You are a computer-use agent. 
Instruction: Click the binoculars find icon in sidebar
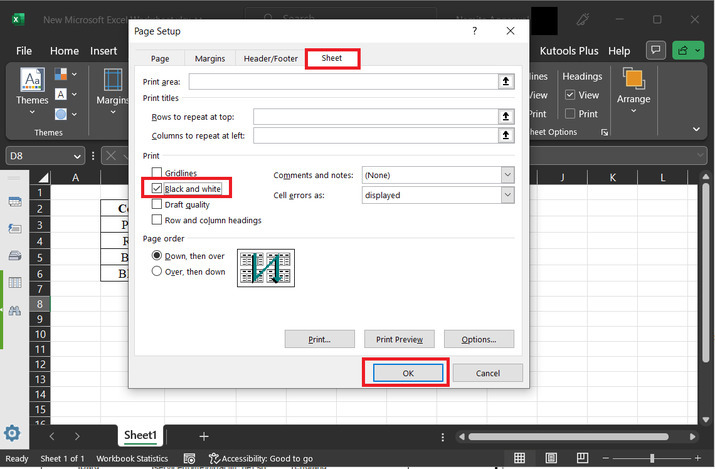tap(15, 310)
